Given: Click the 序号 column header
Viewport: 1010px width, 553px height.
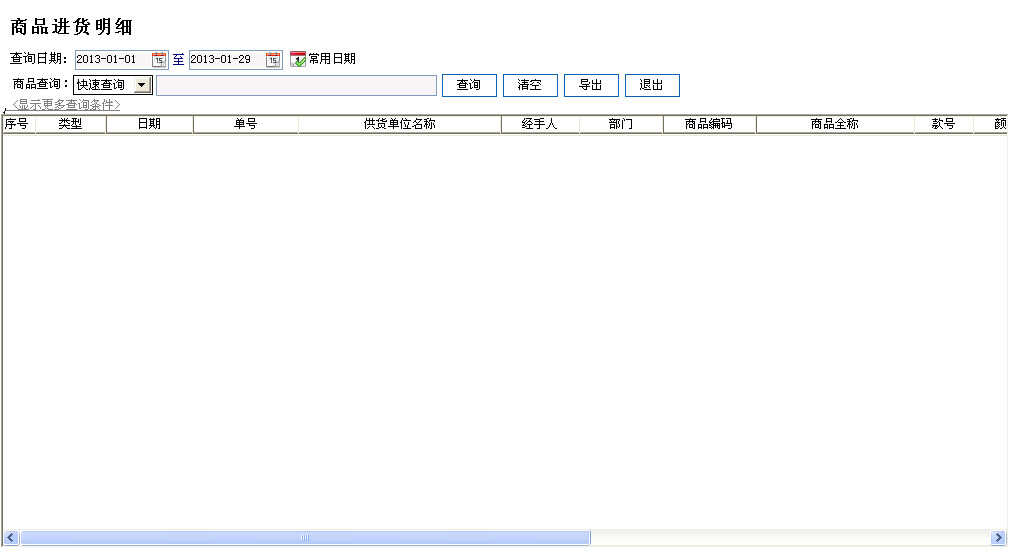Looking at the screenshot, I should [17, 124].
